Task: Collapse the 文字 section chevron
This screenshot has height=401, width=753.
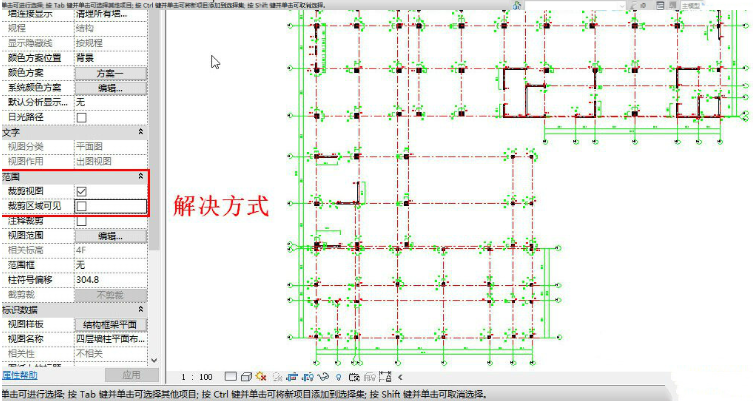Action: click(140, 132)
